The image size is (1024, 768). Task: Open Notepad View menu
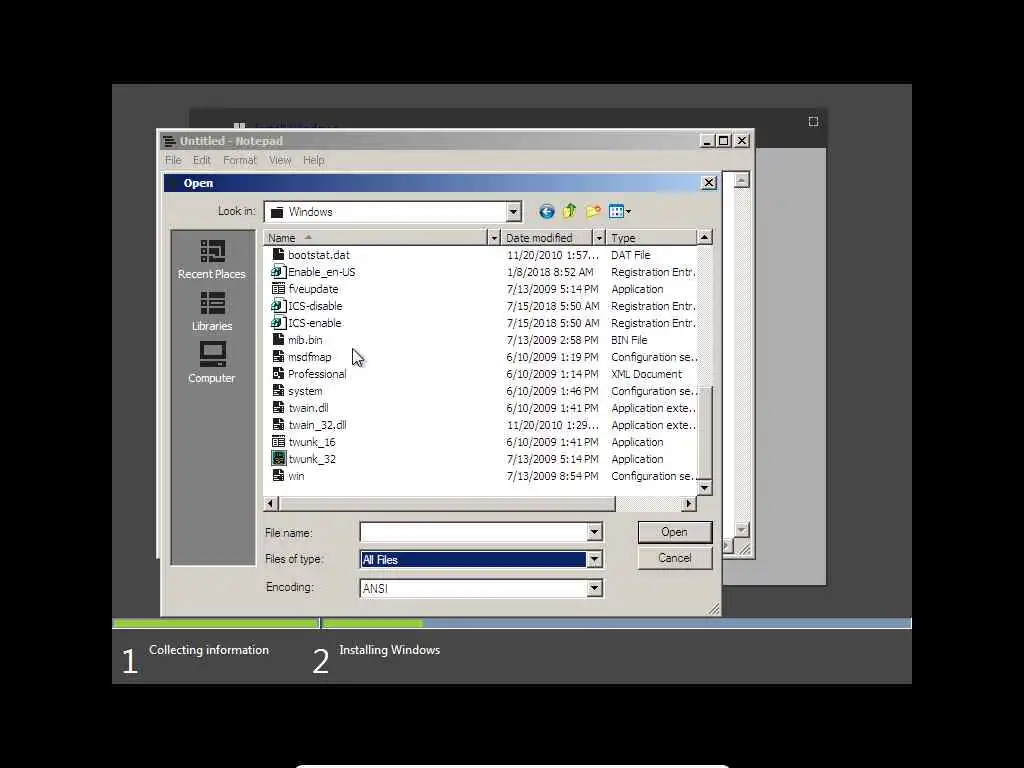pyautogui.click(x=280, y=160)
